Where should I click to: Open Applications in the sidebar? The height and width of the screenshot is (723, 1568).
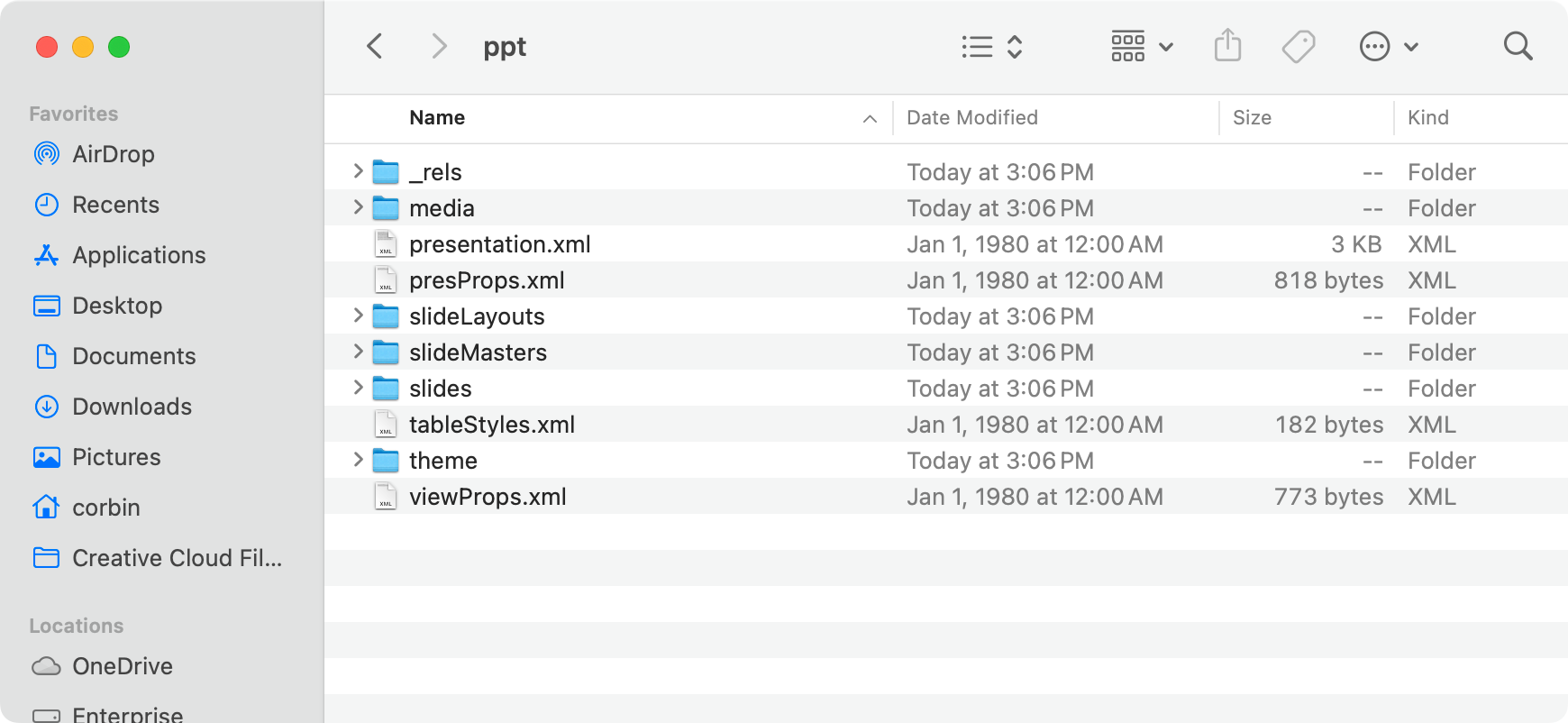click(119, 255)
